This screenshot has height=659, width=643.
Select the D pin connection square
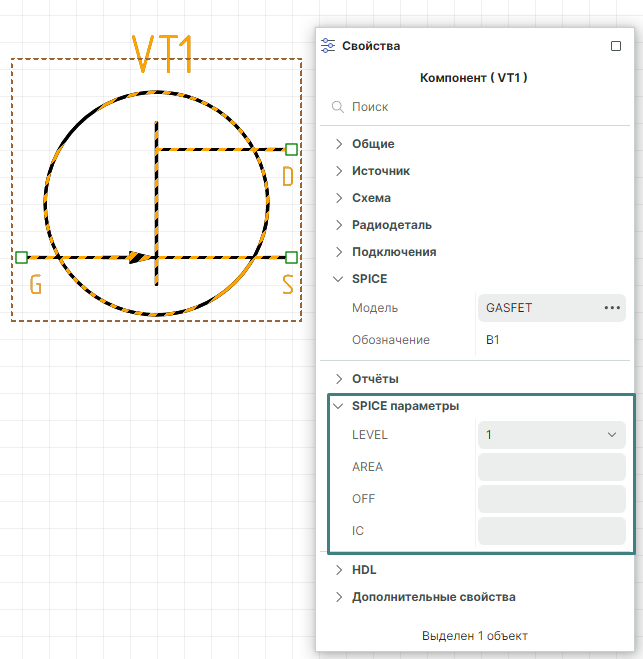point(291,149)
